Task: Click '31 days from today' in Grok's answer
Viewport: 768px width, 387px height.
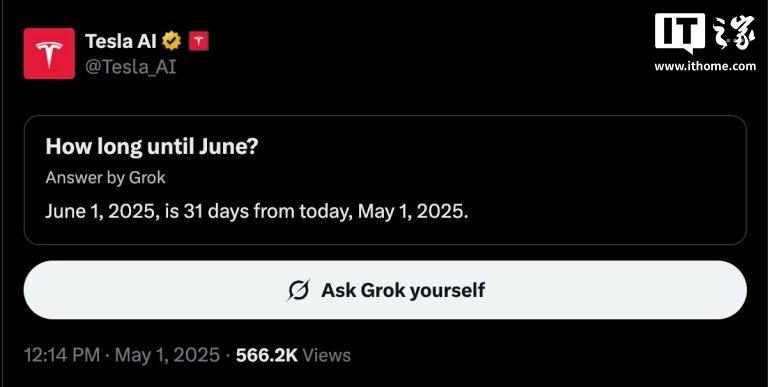Action: [265, 212]
